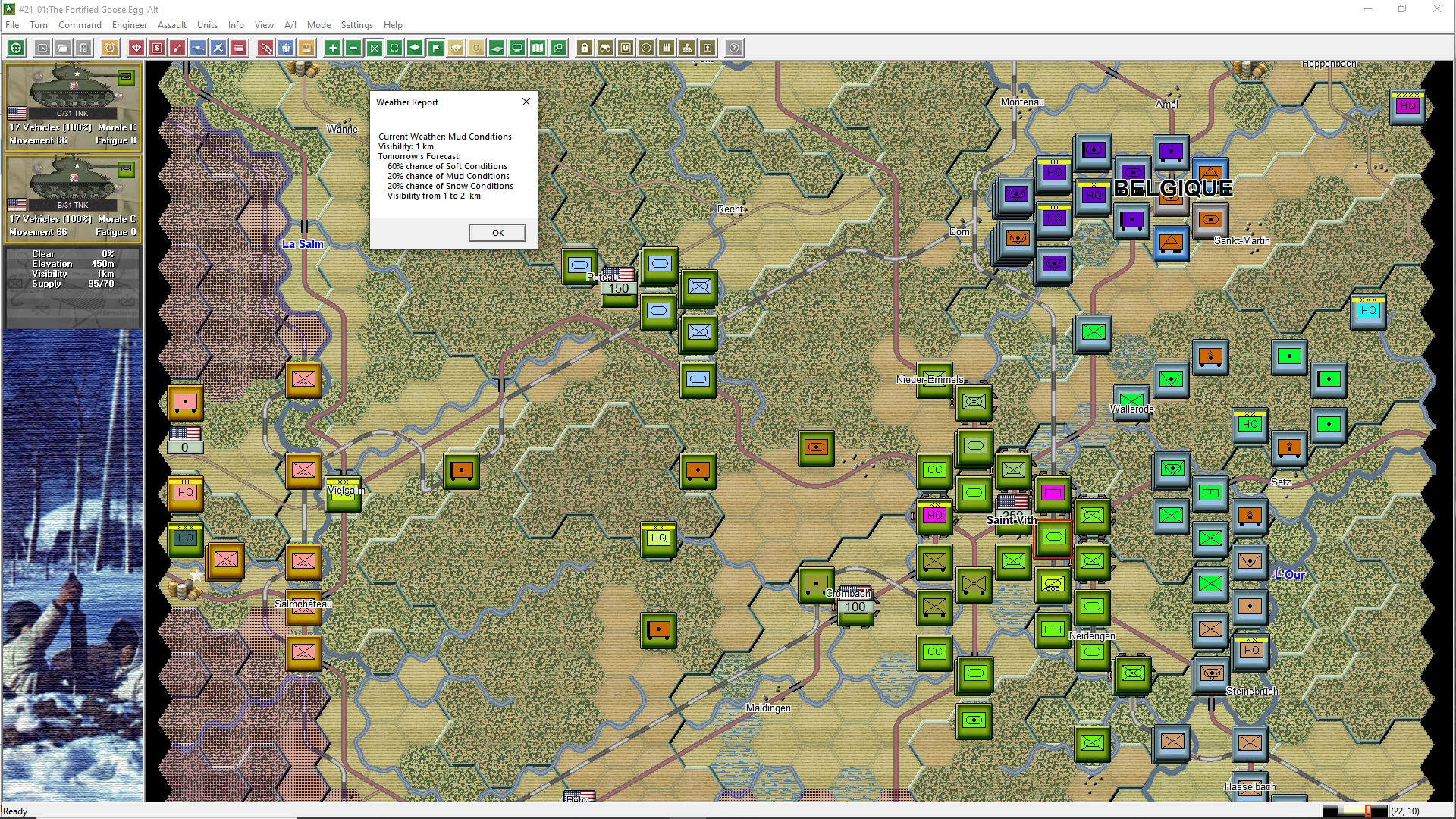Open the Command menu
This screenshot has height=819, width=1456.
[80, 24]
